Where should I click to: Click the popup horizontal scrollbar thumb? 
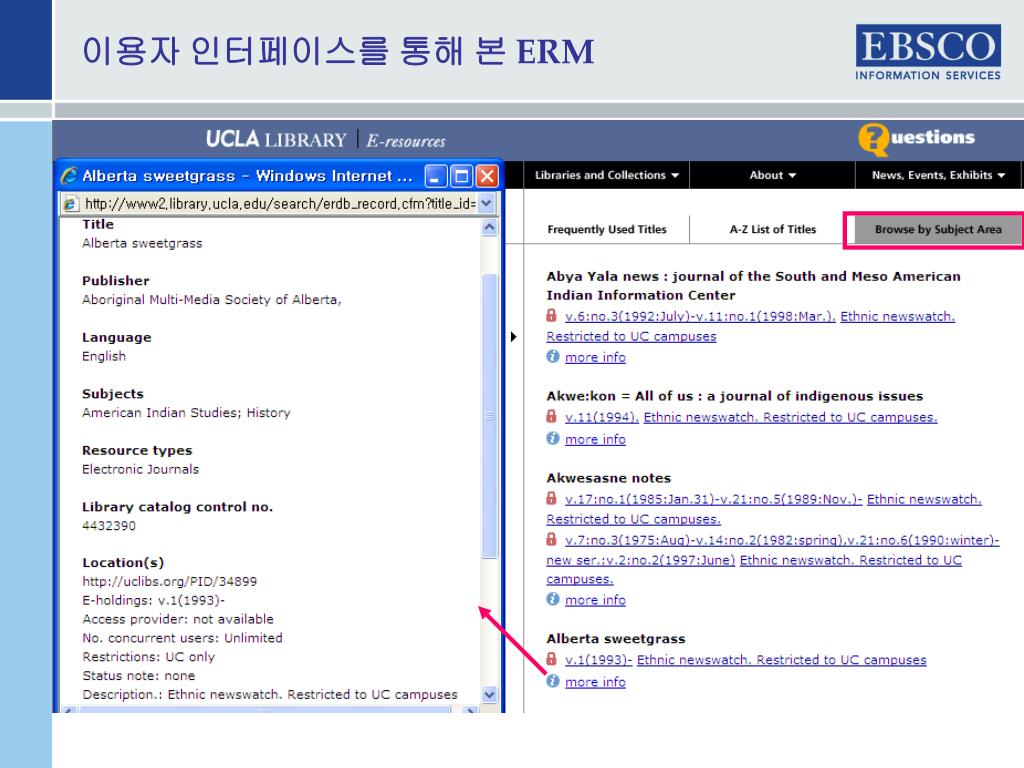(x=264, y=710)
